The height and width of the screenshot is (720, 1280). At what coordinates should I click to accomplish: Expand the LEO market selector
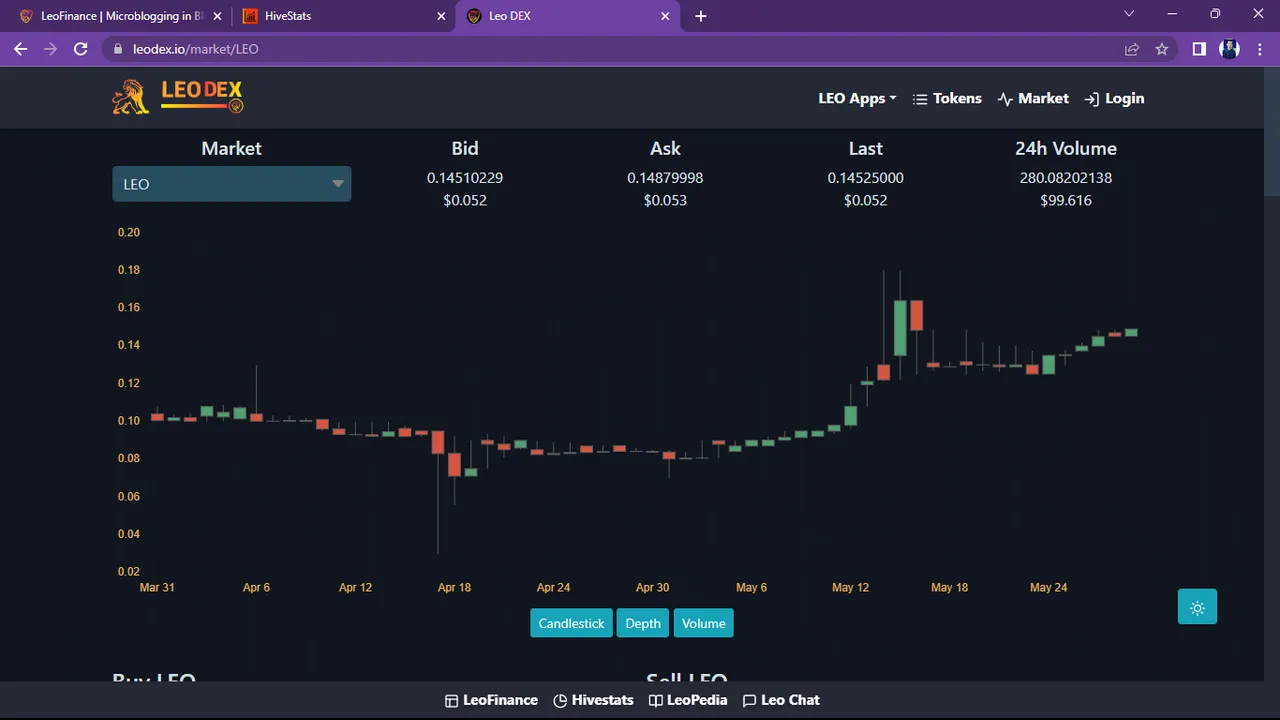coord(232,184)
